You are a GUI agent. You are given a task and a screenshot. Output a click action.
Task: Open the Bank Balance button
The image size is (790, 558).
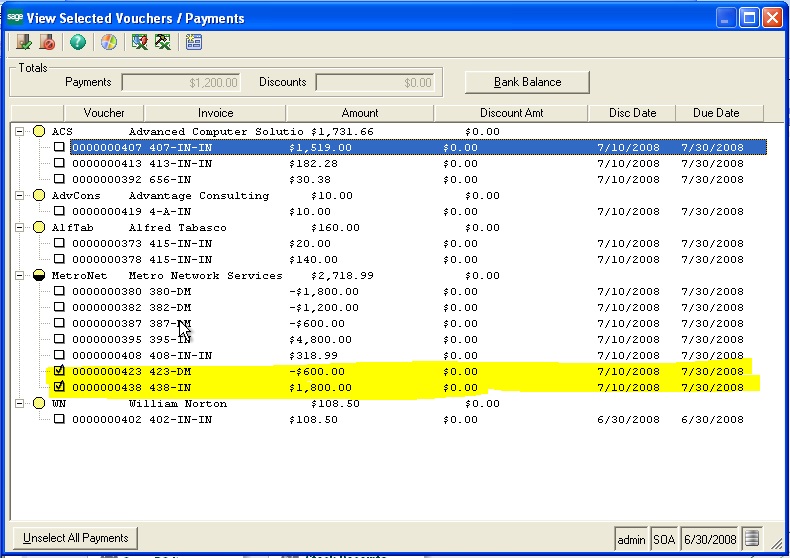(527, 82)
